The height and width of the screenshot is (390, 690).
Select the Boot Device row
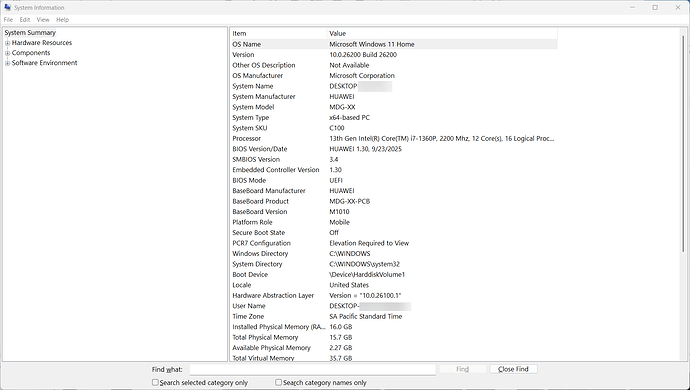(x=394, y=275)
